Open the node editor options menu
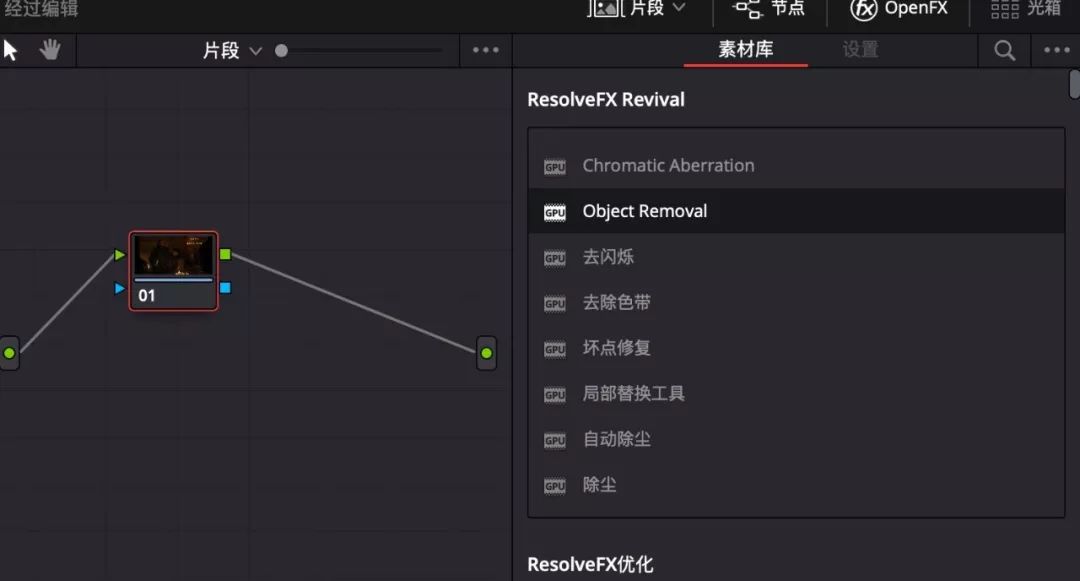The image size is (1080, 581). pyautogui.click(x=486, y=50)
